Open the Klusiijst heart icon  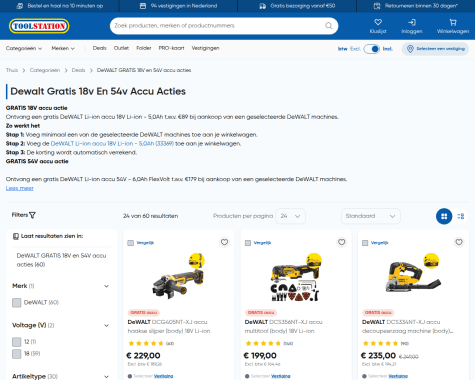[378, 22]
